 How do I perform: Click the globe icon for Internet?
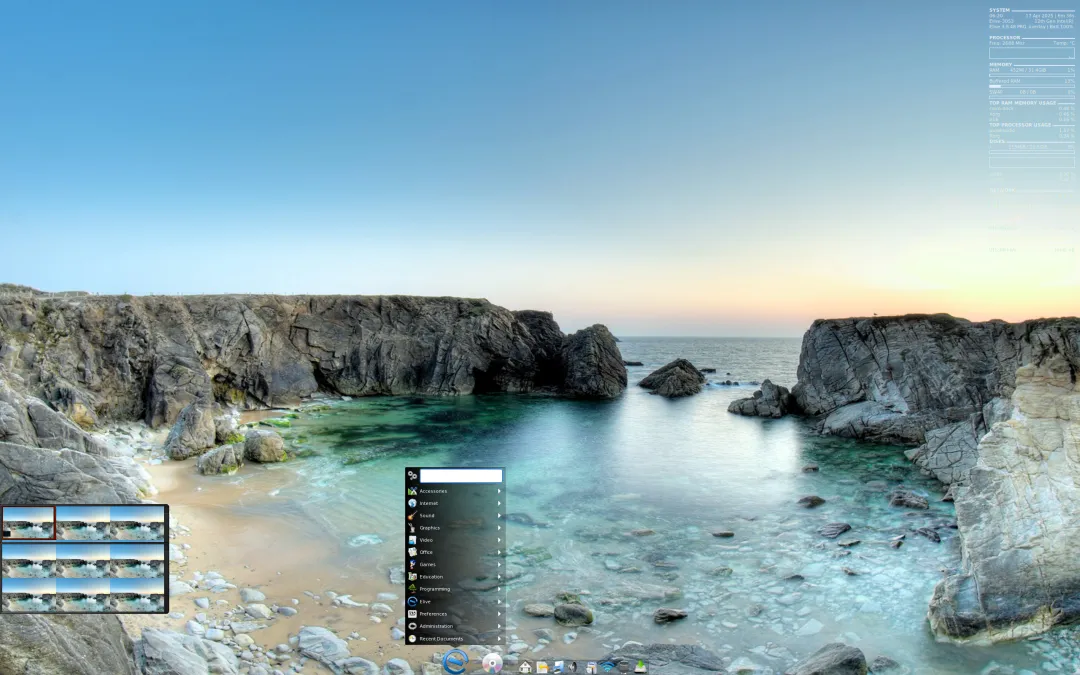click(x=412, y=503)
